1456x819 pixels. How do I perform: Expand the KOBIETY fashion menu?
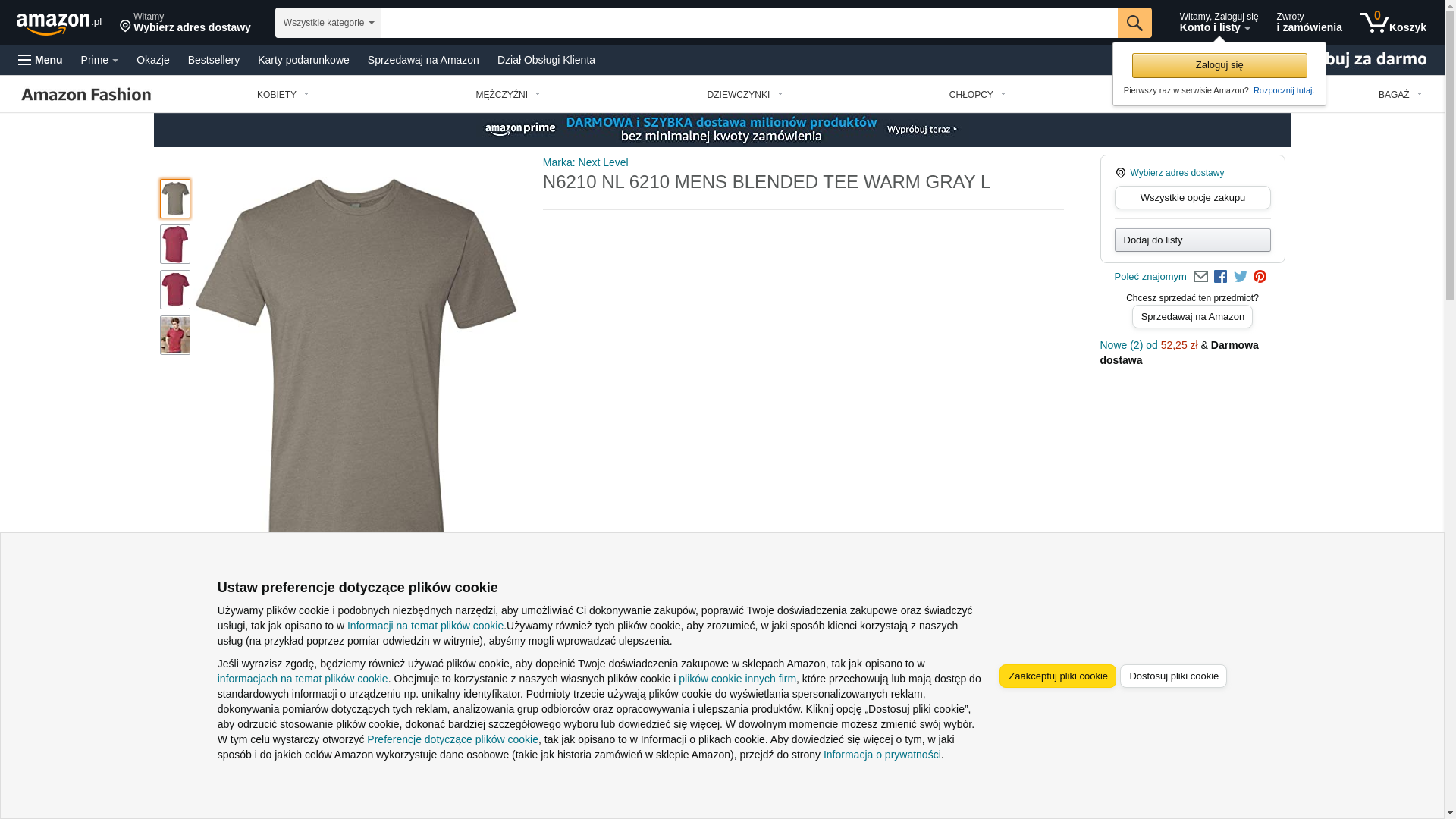pos(283,95)
